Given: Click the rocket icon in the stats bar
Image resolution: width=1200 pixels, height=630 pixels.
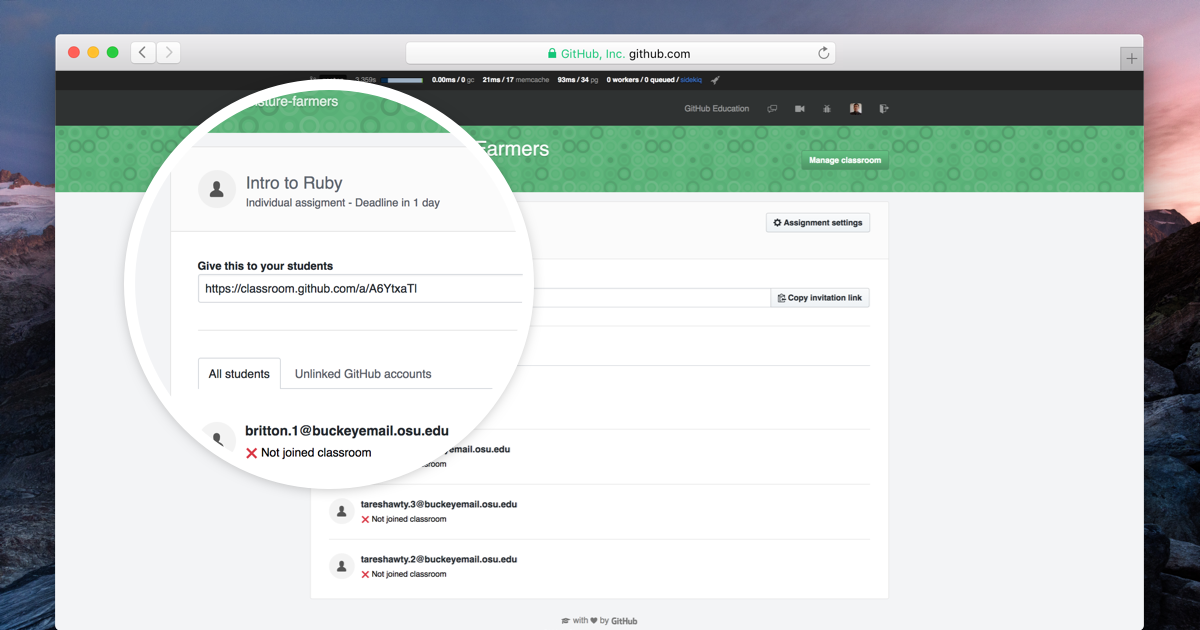Looking at the screenshot, I should [715, 80].
